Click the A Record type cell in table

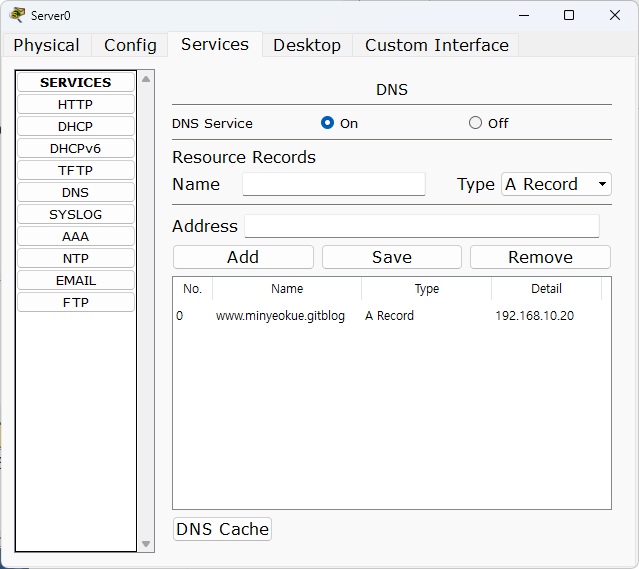[x=389, y=315]
